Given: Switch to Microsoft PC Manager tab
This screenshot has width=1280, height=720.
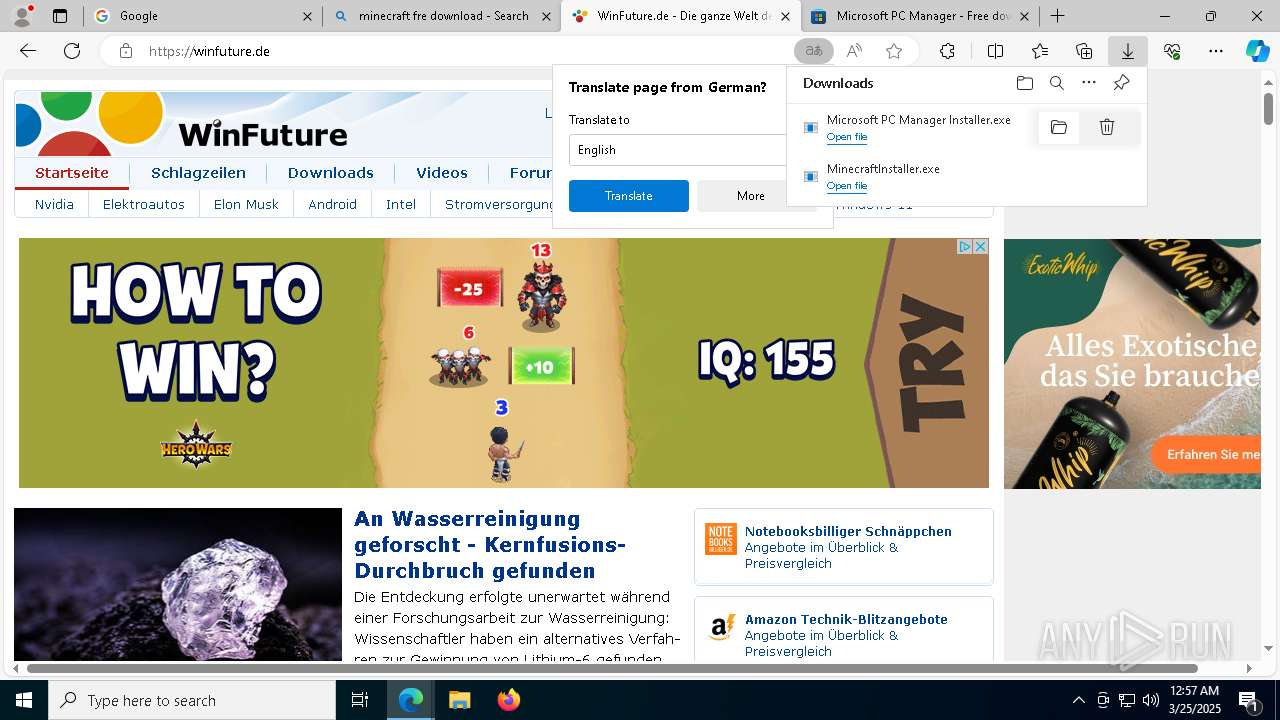Looking at the screenshot, I should 919,16.
